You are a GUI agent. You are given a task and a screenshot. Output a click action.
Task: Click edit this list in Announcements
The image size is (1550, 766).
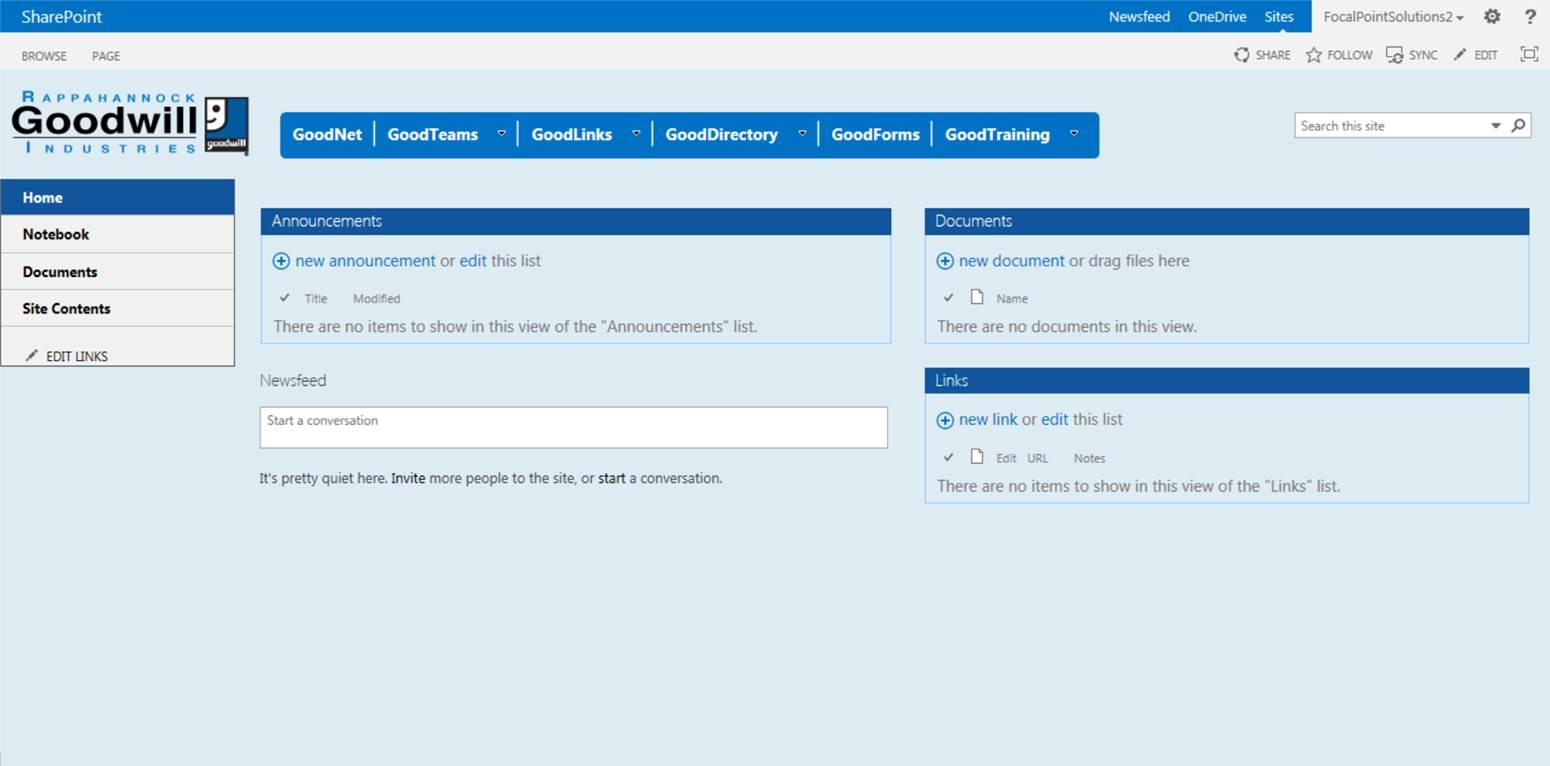[473, 261]
